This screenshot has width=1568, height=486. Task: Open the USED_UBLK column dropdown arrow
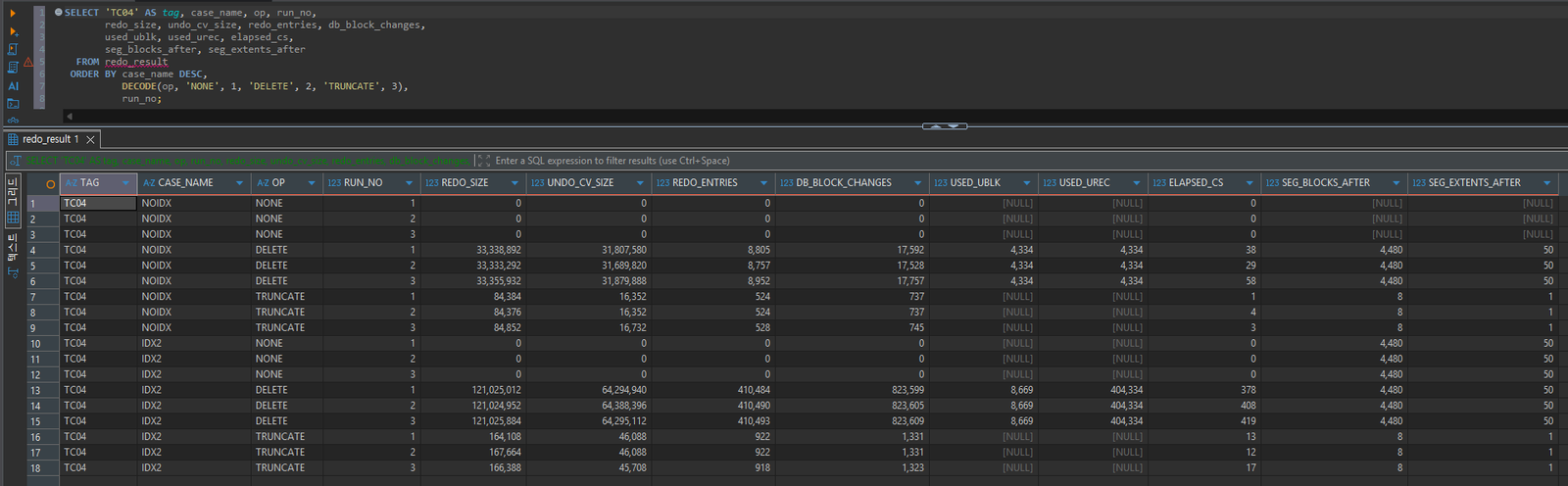(x=1027, y=183)
